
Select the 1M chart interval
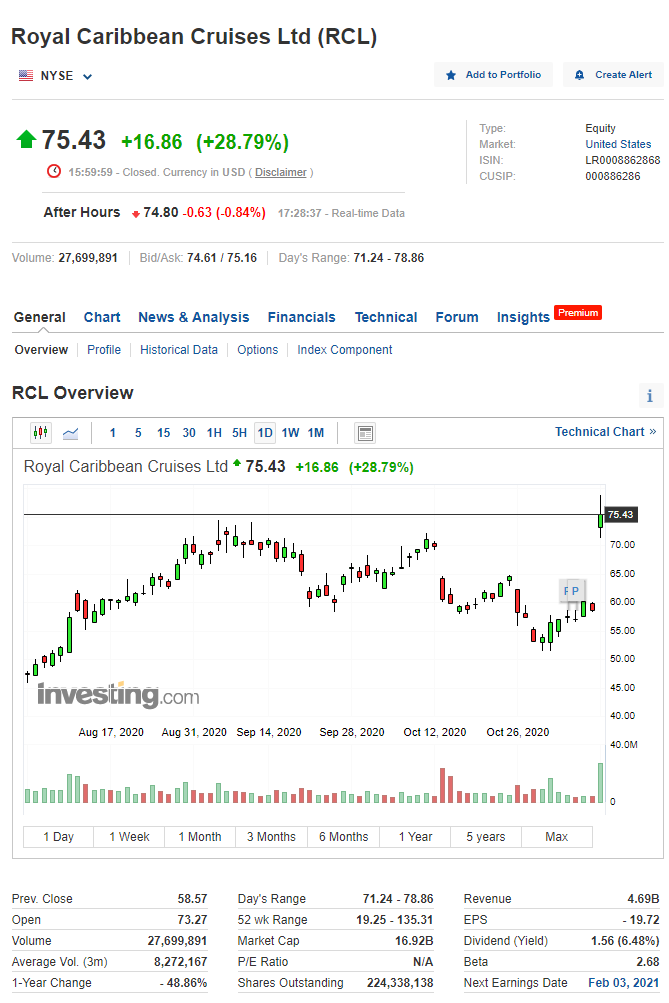(x=316, y=433)
